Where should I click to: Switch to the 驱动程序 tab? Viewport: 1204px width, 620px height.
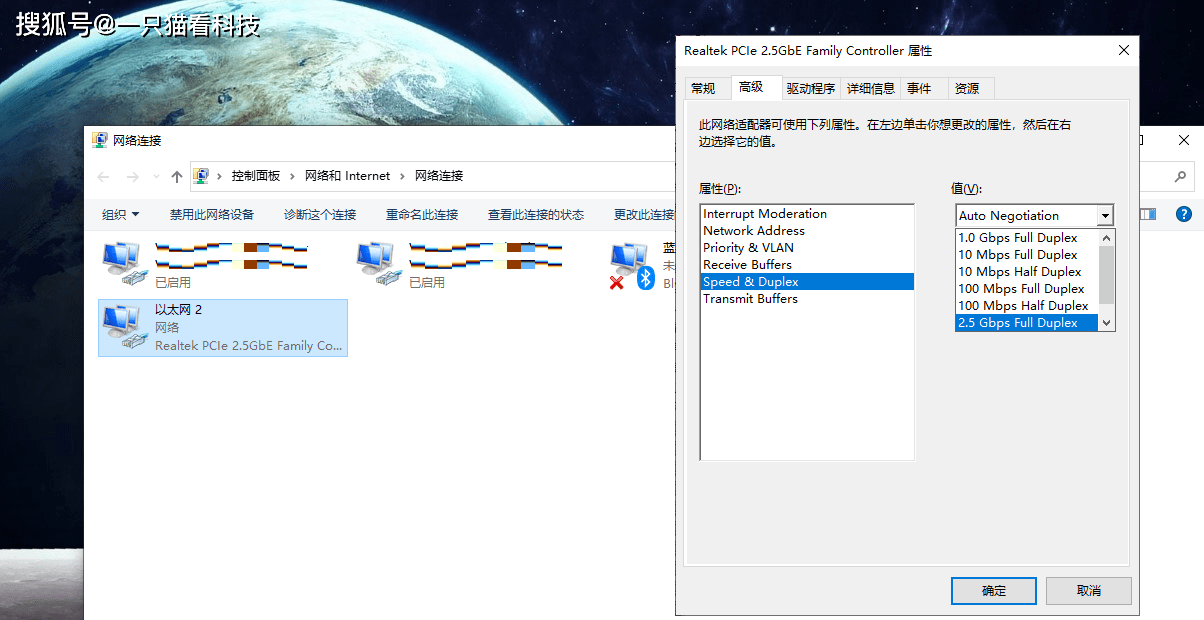pos(810,88)
